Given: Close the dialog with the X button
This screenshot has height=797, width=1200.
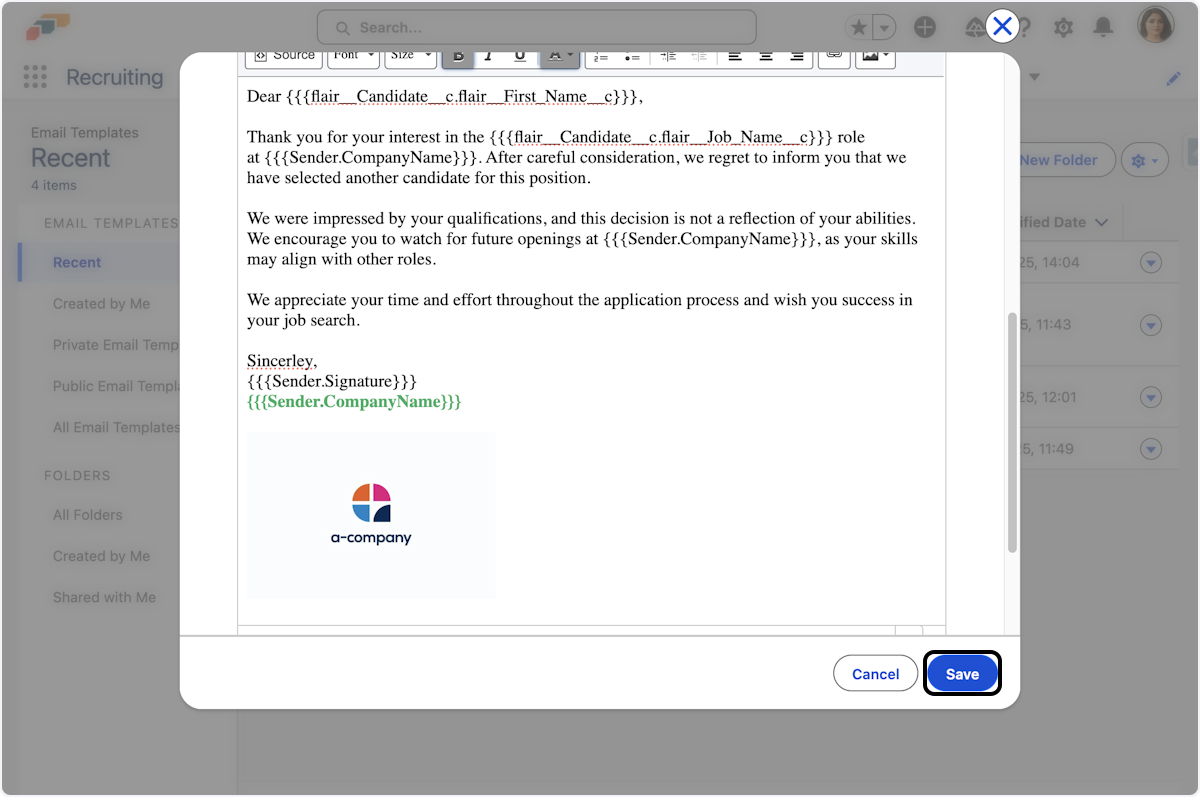Looking at the screenshot, I should coord(1002,27).
